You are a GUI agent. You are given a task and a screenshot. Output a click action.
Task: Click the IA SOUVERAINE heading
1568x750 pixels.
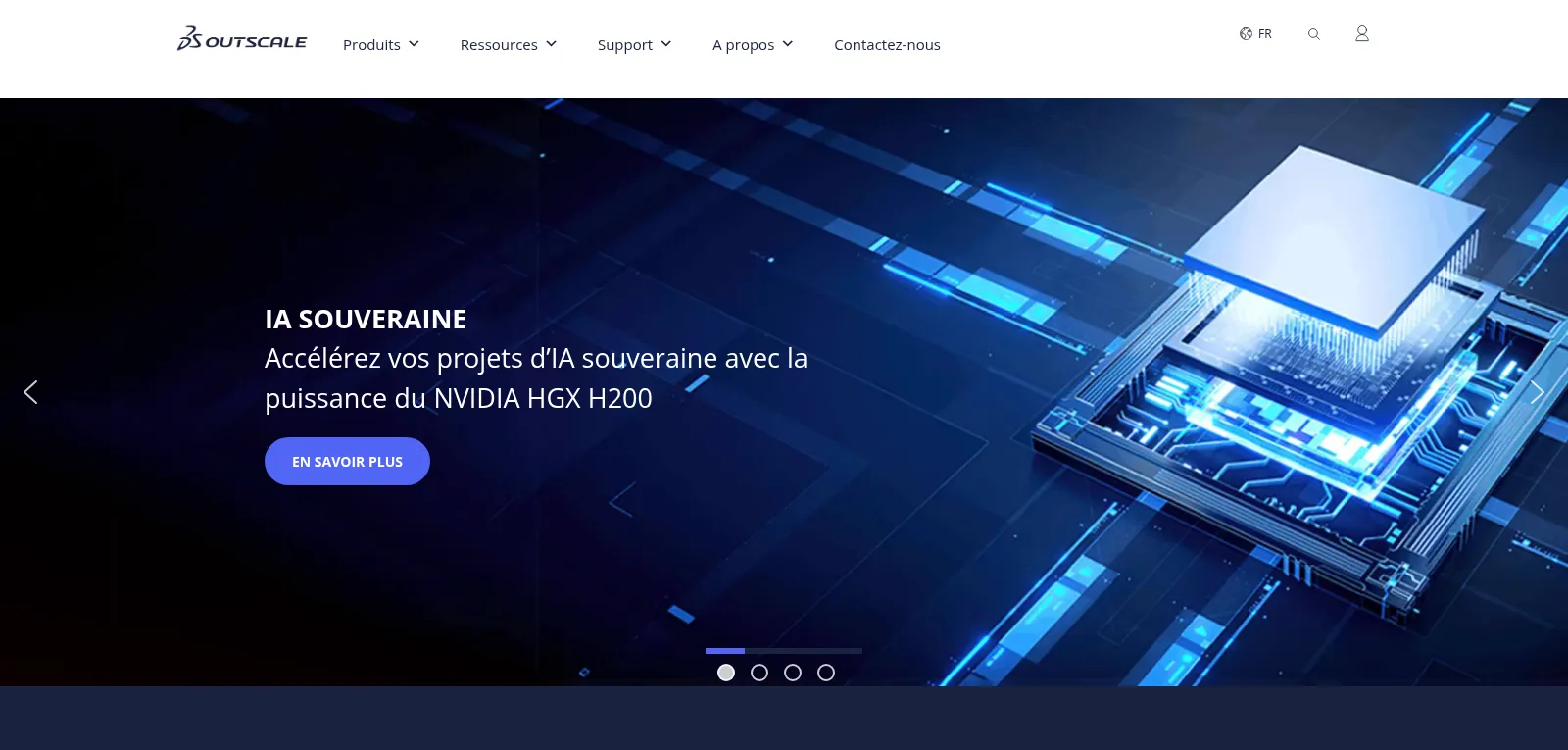366,320
